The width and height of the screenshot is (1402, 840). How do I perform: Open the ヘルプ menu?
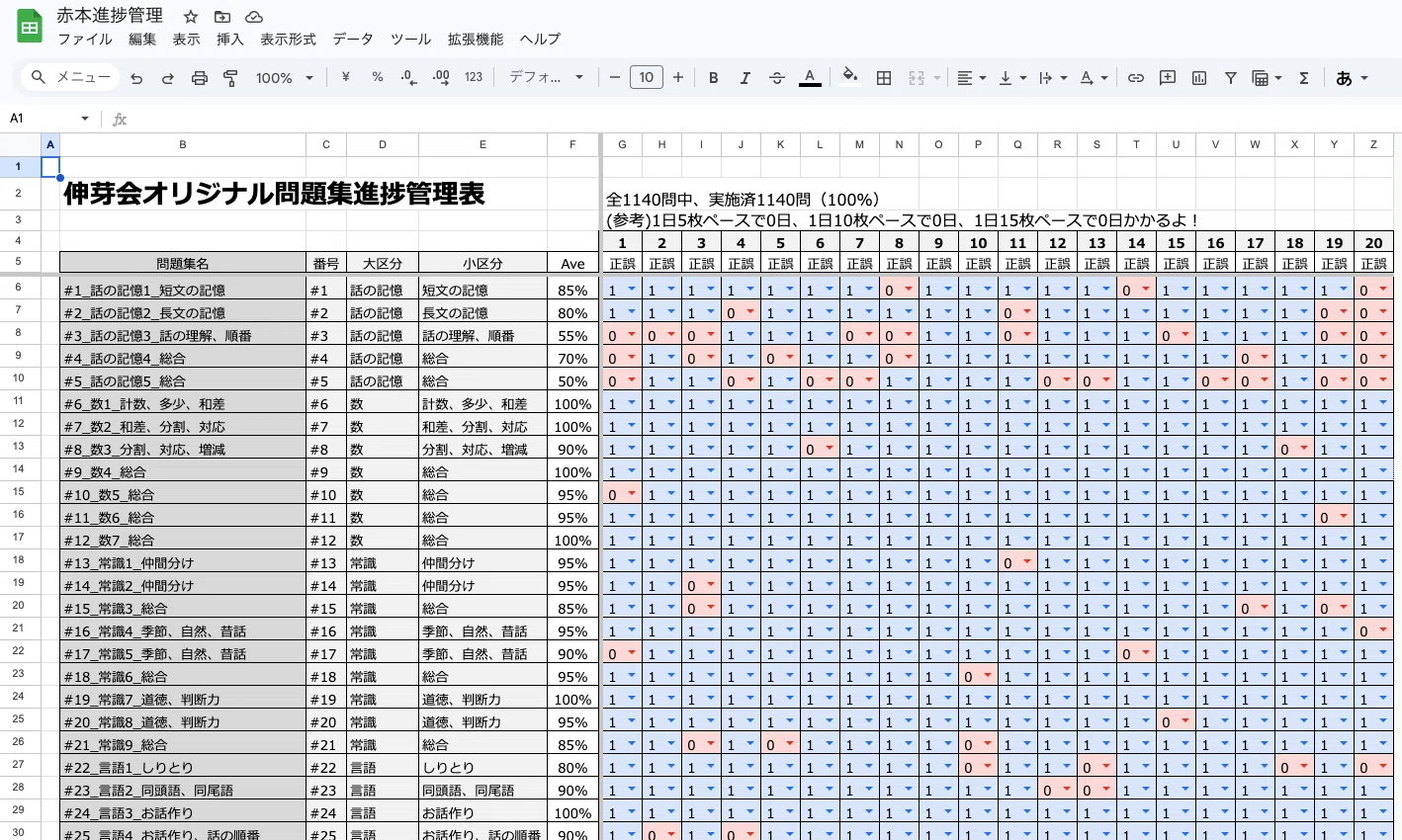540,40
